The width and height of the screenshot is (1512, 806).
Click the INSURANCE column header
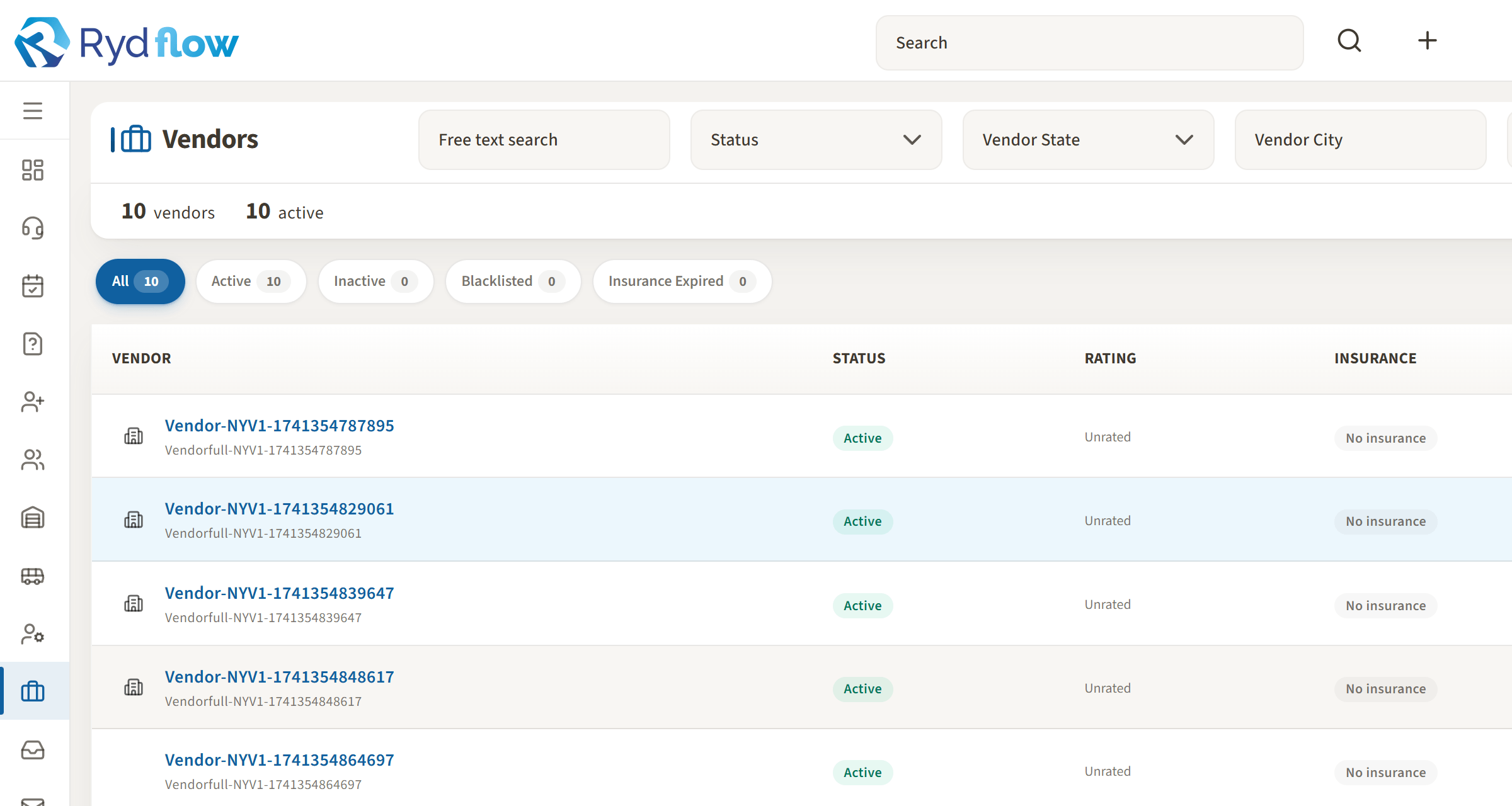pyautogui.click(x=1375, y=358)
